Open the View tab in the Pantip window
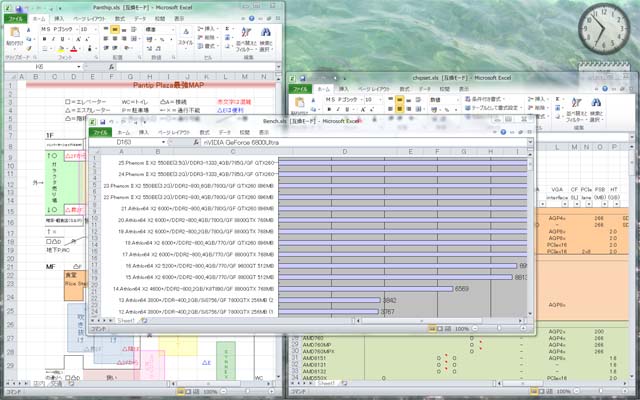 (x=179, y=19)
